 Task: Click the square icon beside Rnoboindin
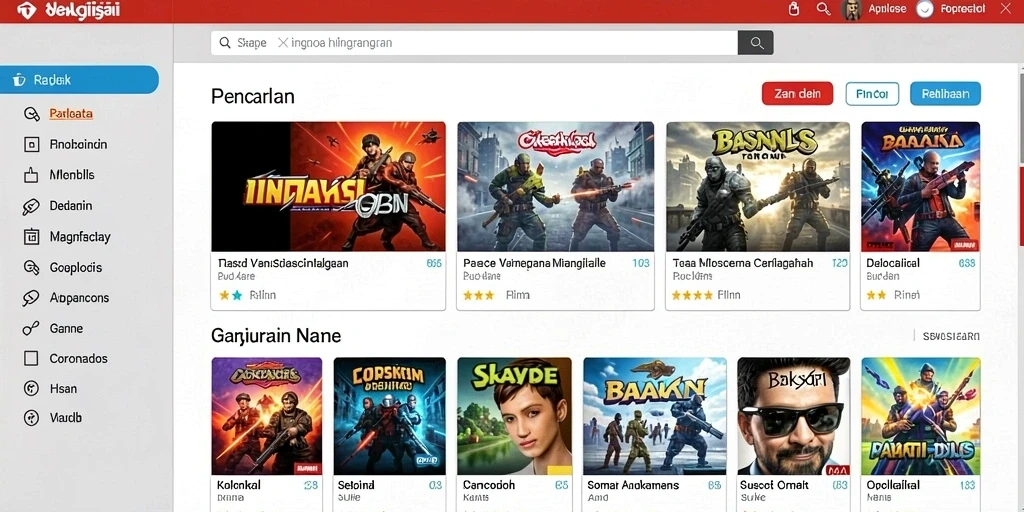point(31,144)
